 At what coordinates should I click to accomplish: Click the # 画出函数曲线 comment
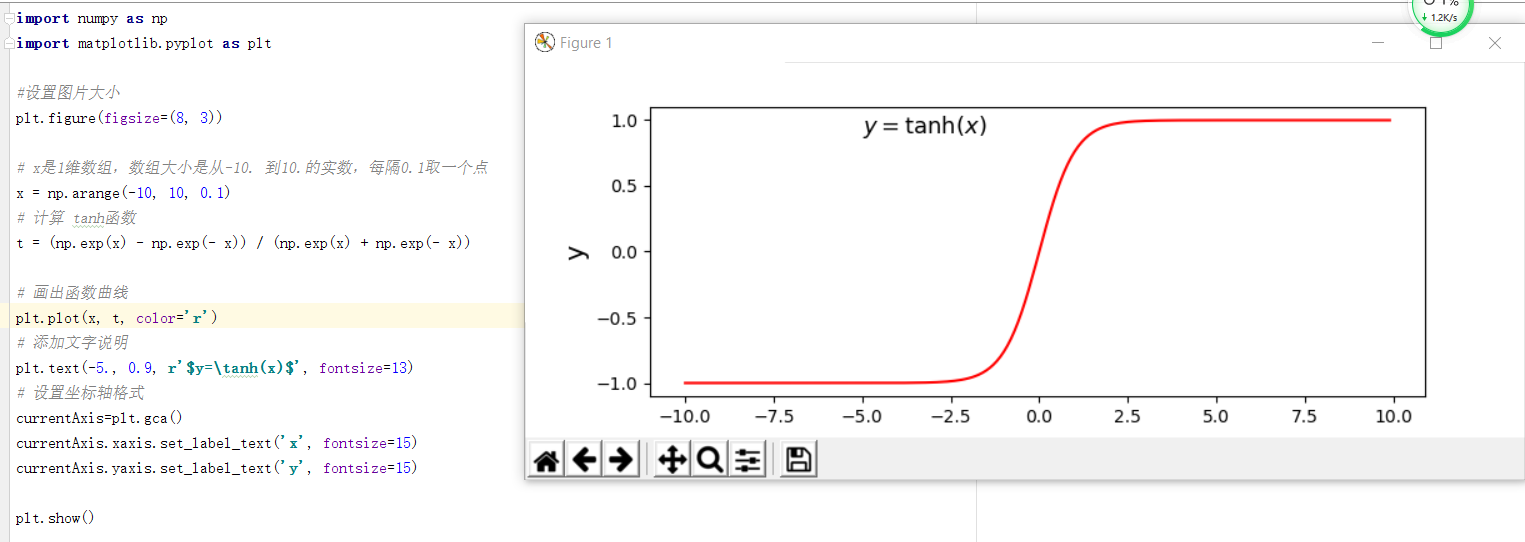(72, 293)
